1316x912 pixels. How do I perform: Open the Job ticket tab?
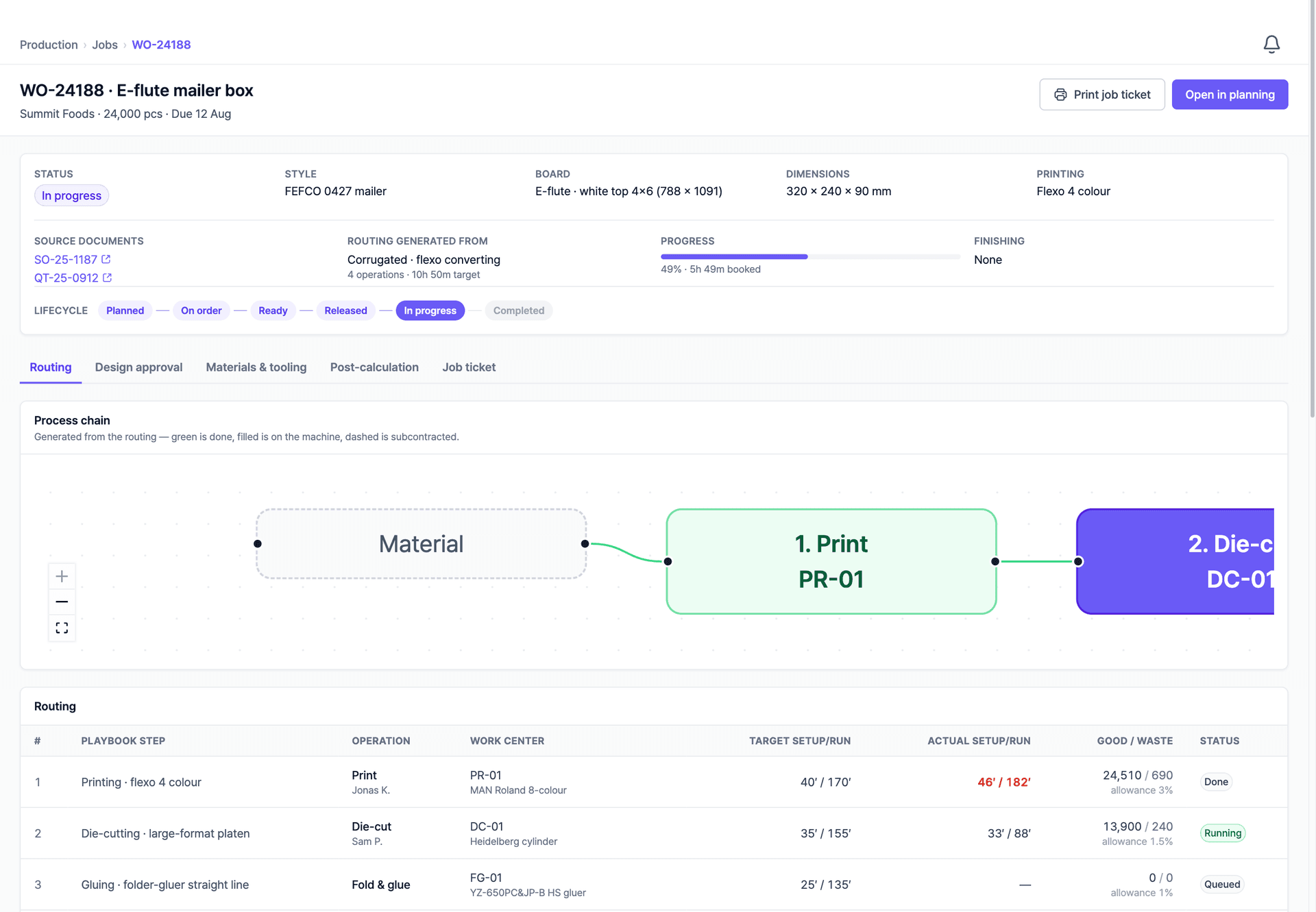click(469, 367)
